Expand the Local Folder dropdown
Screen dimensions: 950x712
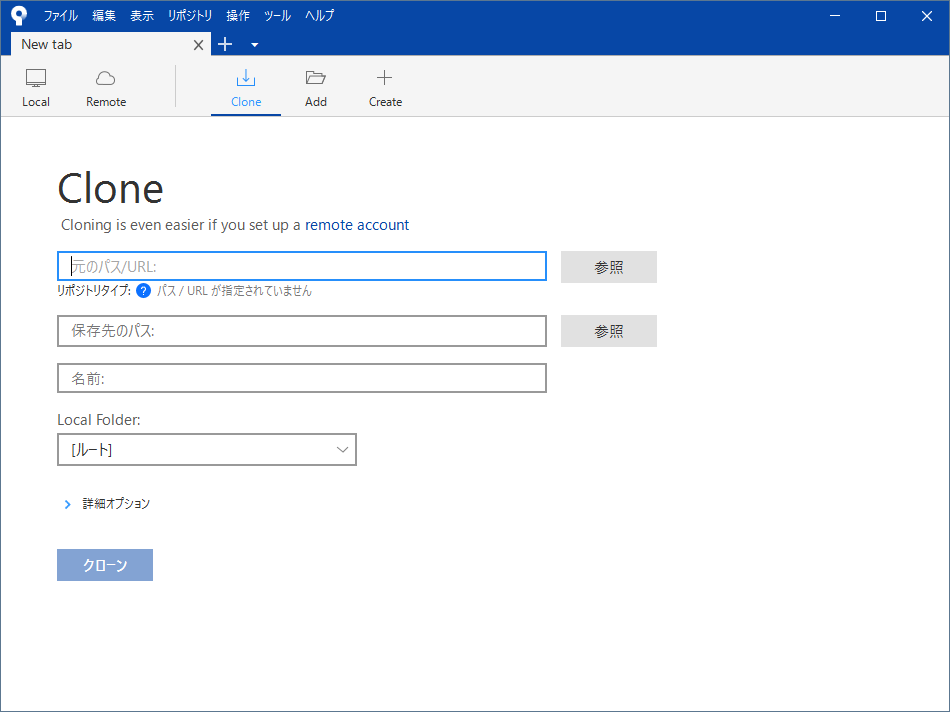click(x=343, y=450)
